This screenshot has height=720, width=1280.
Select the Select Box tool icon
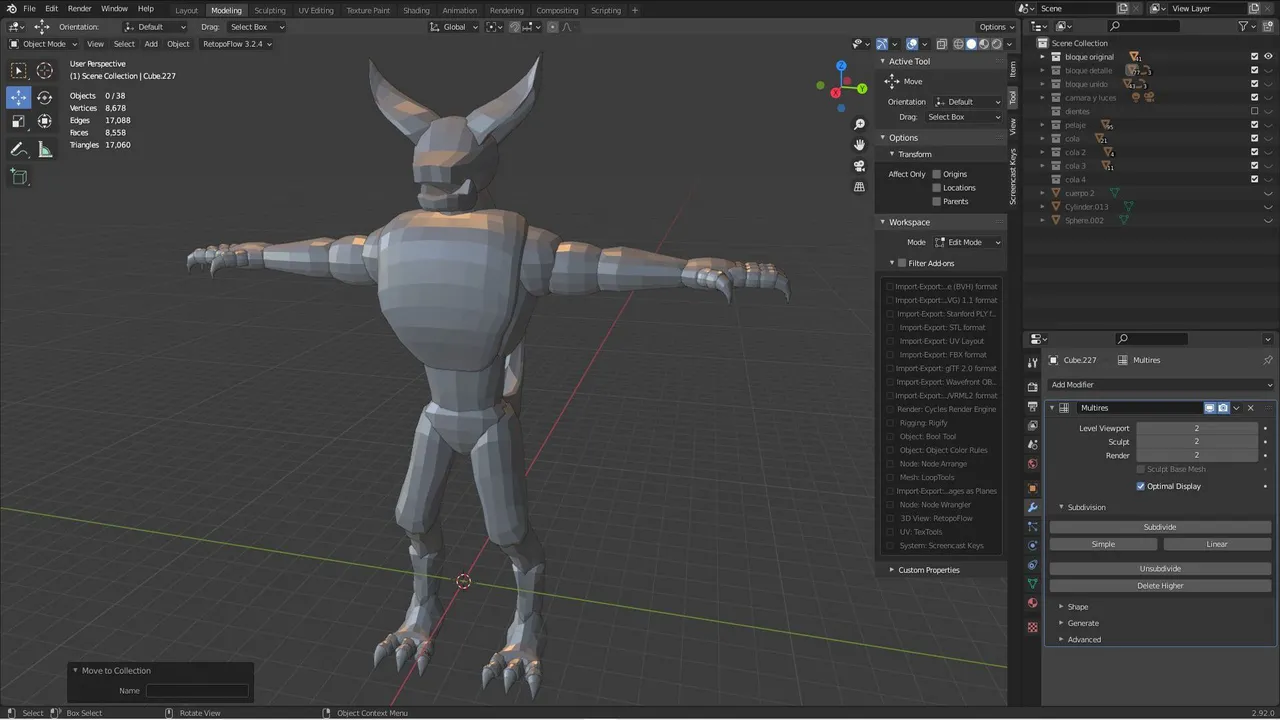19,70
